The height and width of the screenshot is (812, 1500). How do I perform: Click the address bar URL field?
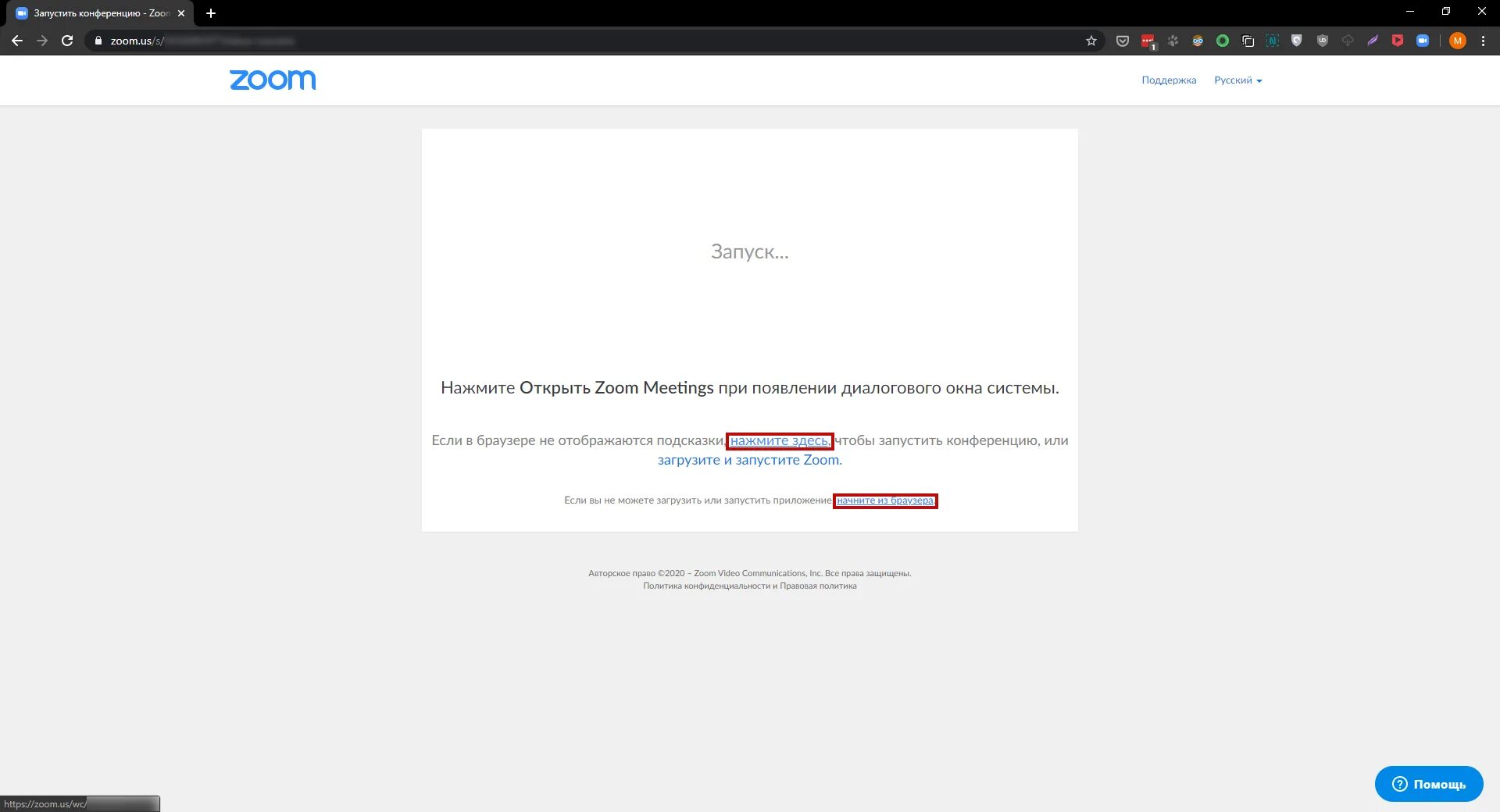pyautogui.click(x=594, y=41)
